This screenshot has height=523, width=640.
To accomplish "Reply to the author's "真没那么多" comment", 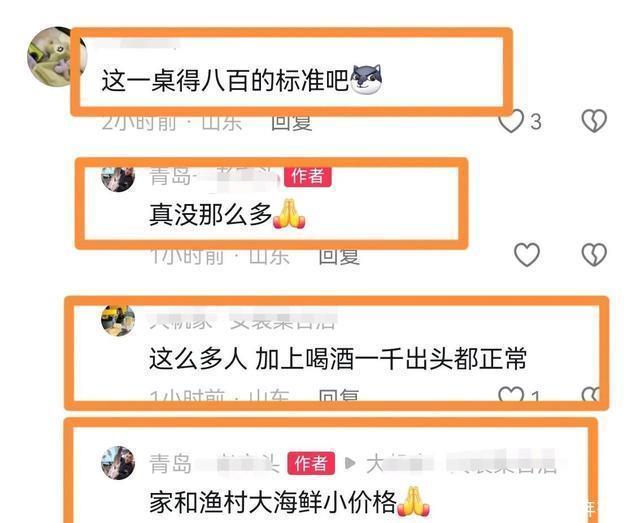I will (339, 257).
